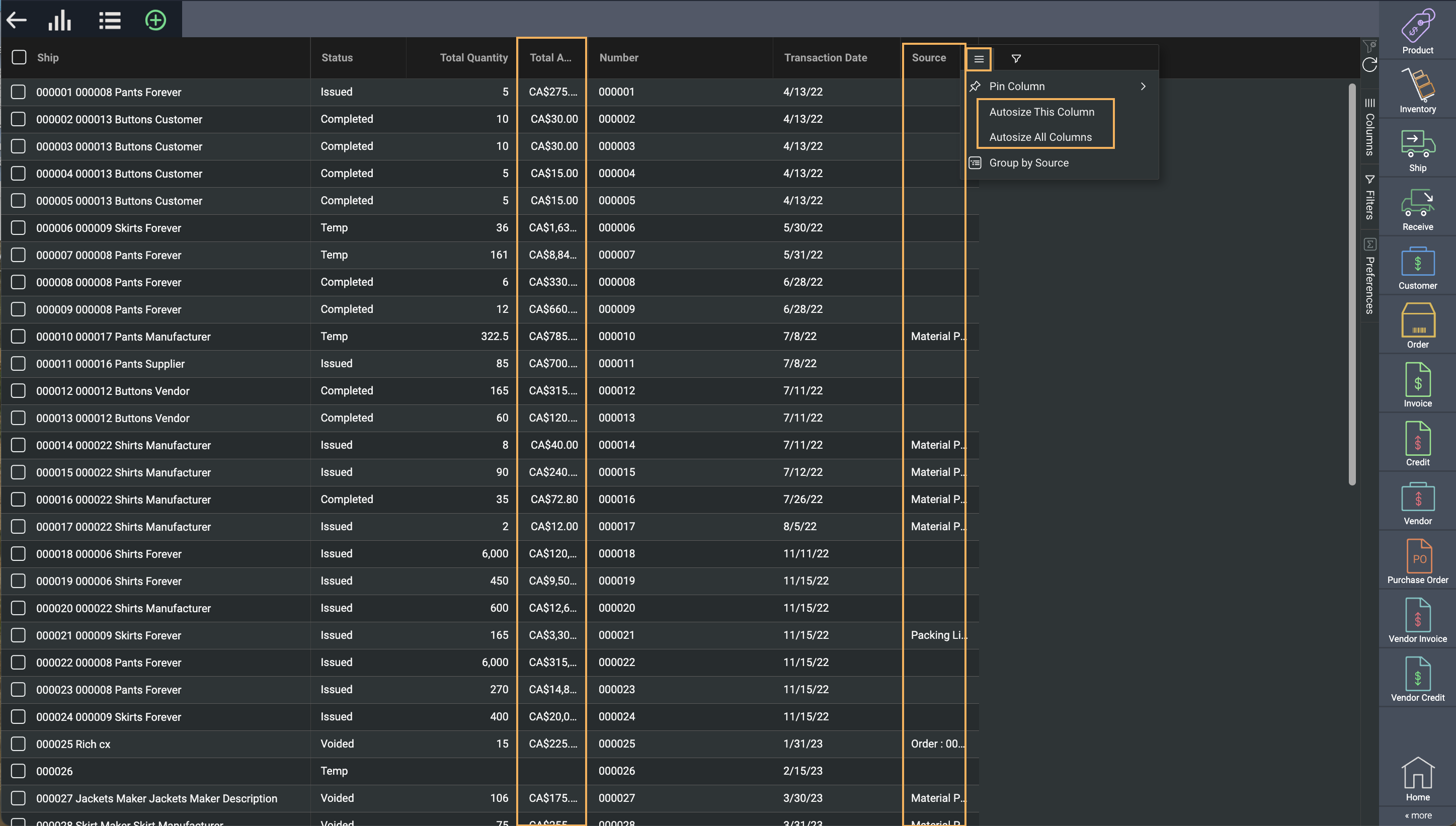Check the row 000001 Pants Forever checkbox

pos(18,92)
